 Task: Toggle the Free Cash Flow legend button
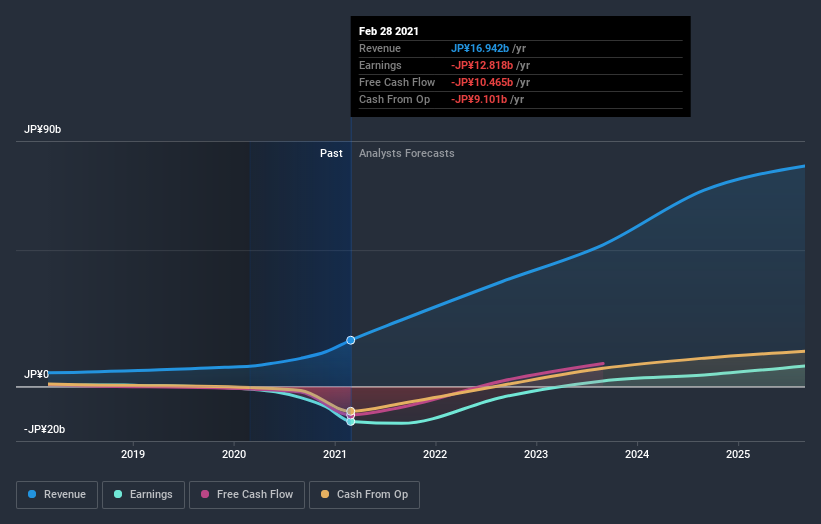[247, 495]
